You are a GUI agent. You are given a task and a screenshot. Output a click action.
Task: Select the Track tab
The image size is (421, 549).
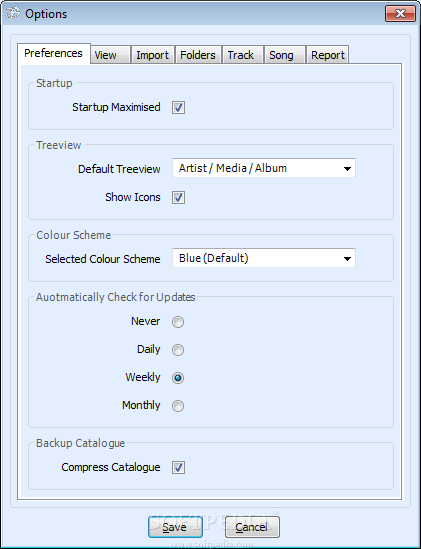[x=243, y=55]
